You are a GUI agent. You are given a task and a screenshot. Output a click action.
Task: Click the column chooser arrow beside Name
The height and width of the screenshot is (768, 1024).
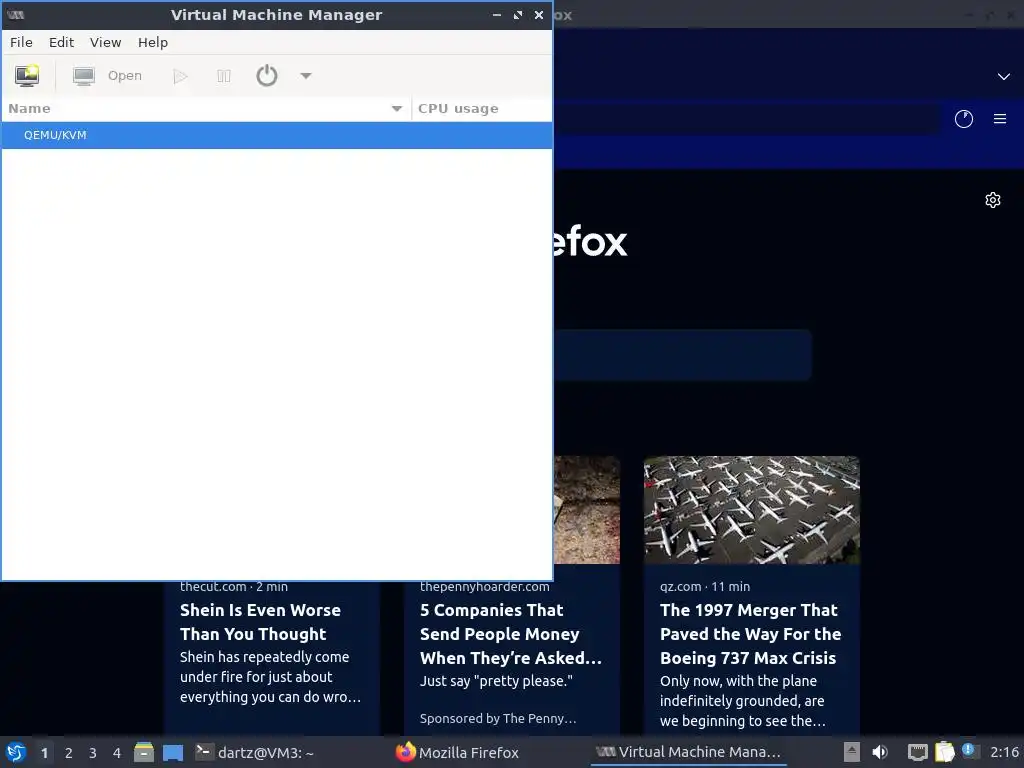pyautogui.click(x=396, y=108)
